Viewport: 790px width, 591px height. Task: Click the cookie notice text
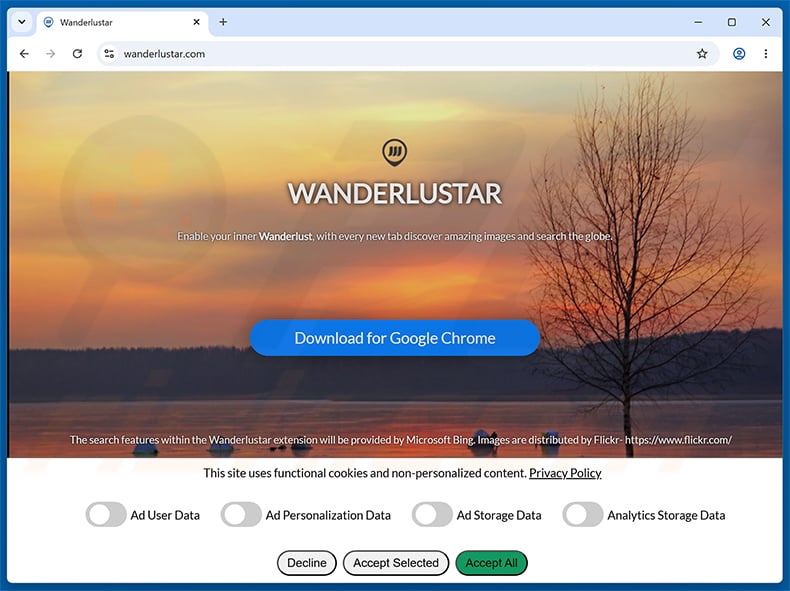365,473
